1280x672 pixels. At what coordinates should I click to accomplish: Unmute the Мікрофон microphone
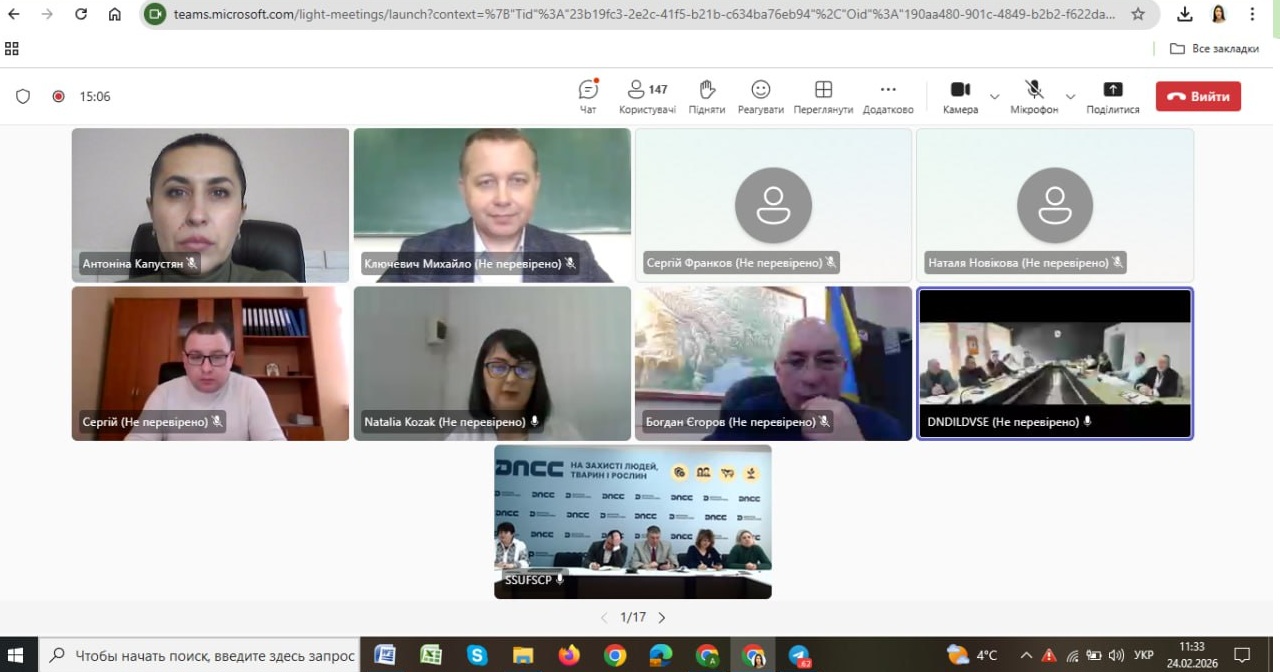pyautogui.click(x=1033, y=96)
